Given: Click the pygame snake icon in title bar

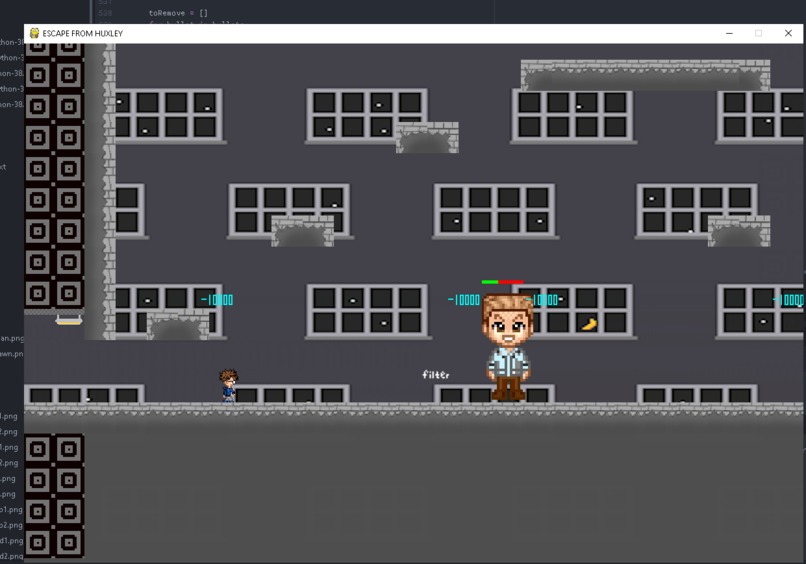Looking at the screenshot, I should (34, 33).
